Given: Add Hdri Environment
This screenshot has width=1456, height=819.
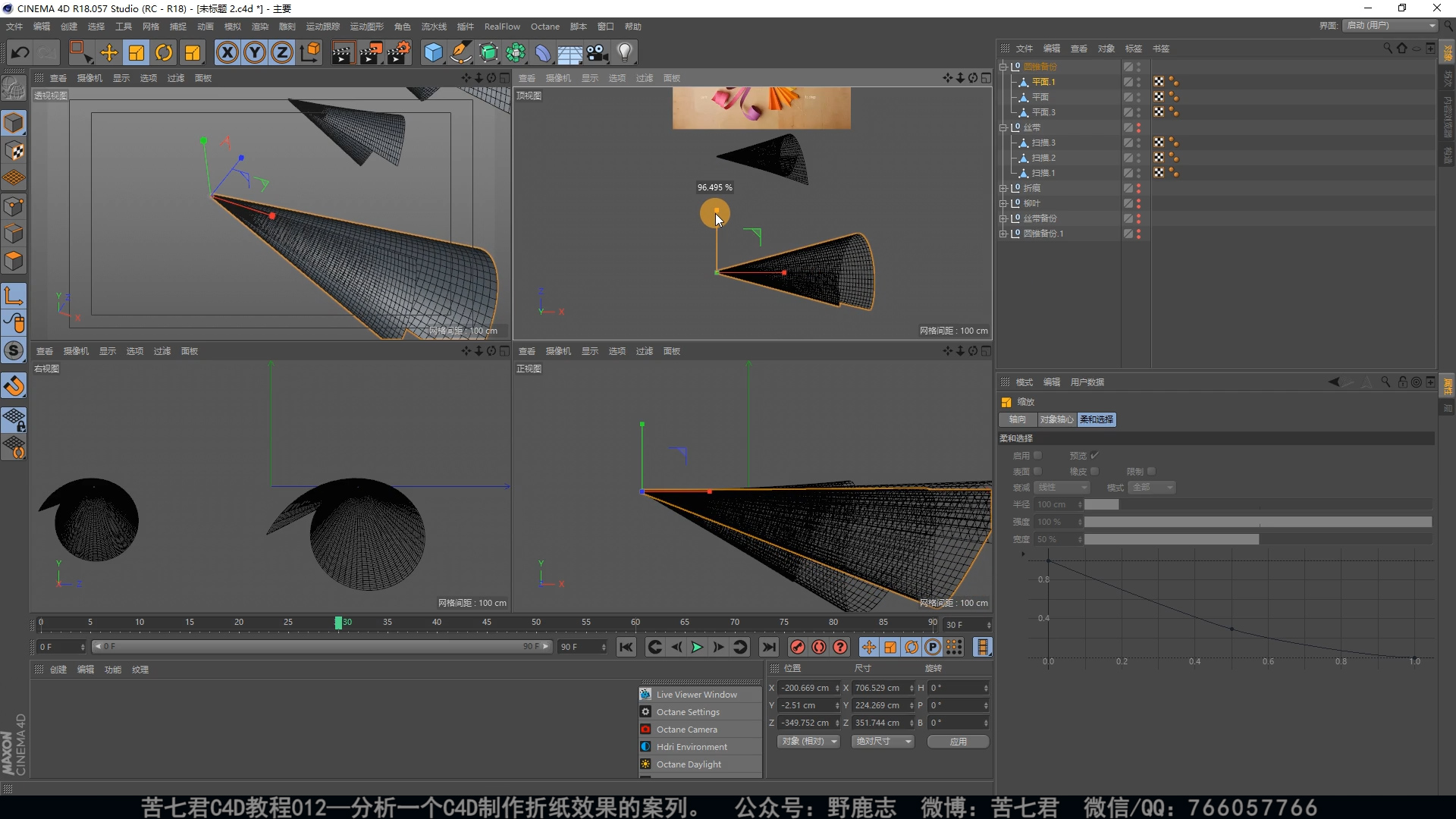Looking at the screenshot, I should 700,747.
